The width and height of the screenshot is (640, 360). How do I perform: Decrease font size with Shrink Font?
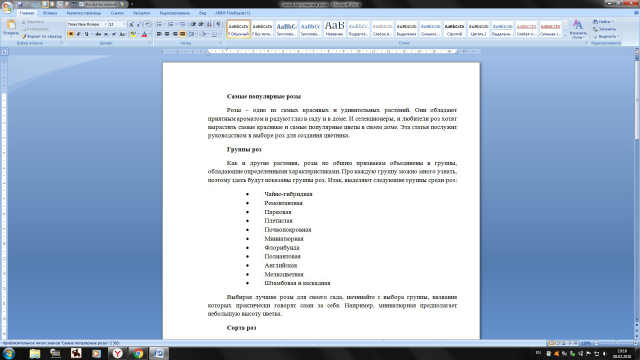pos(139,24)
